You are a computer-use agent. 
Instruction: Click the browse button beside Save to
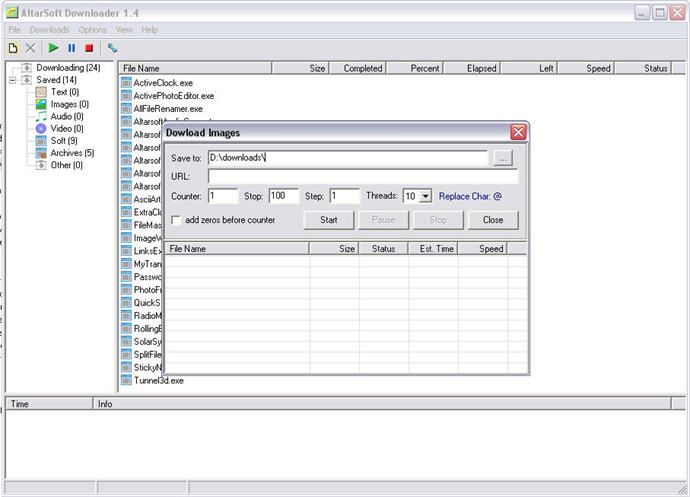(503, 158)
